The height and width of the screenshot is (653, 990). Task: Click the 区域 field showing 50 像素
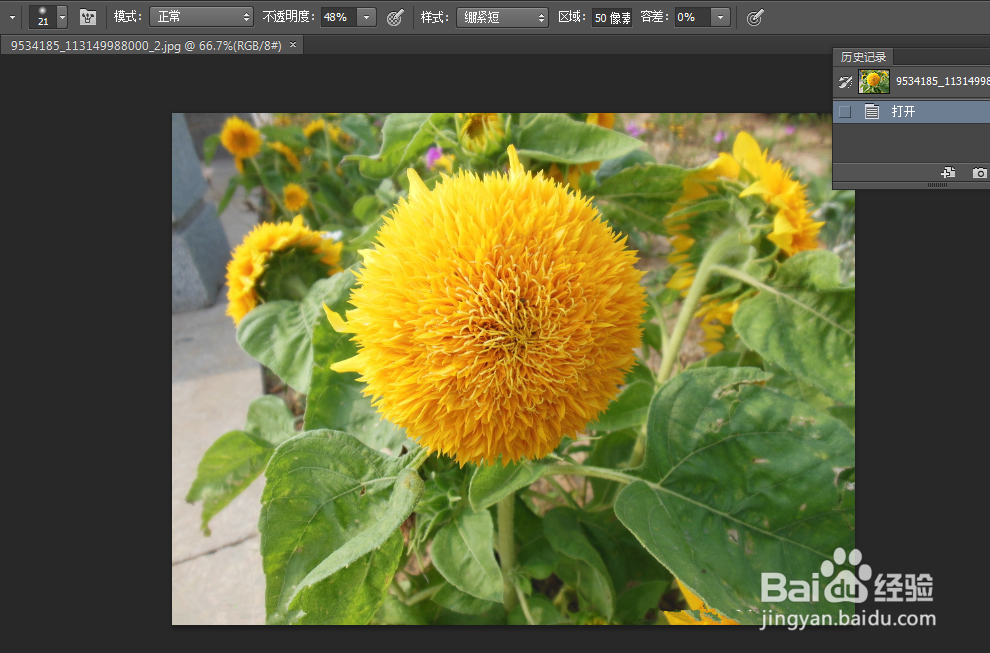(612, 17)
